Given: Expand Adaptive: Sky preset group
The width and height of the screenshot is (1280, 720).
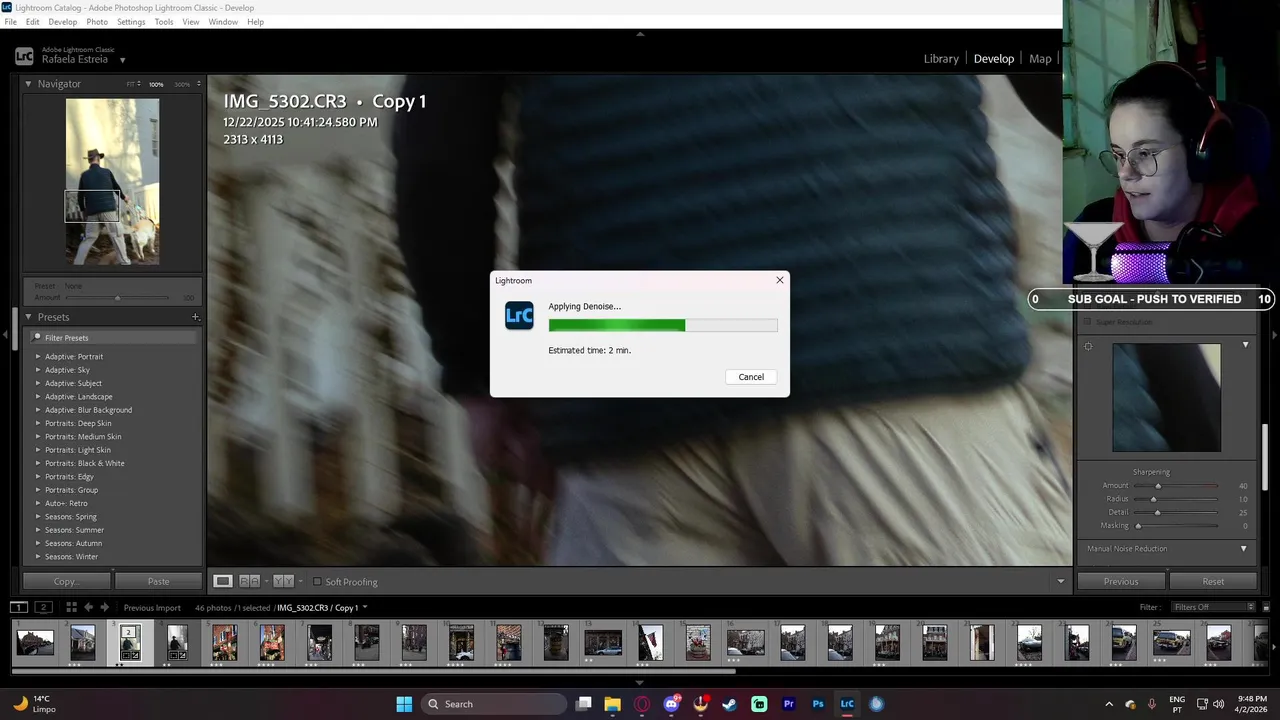Looking at the screenshot, I should [38, 370].
